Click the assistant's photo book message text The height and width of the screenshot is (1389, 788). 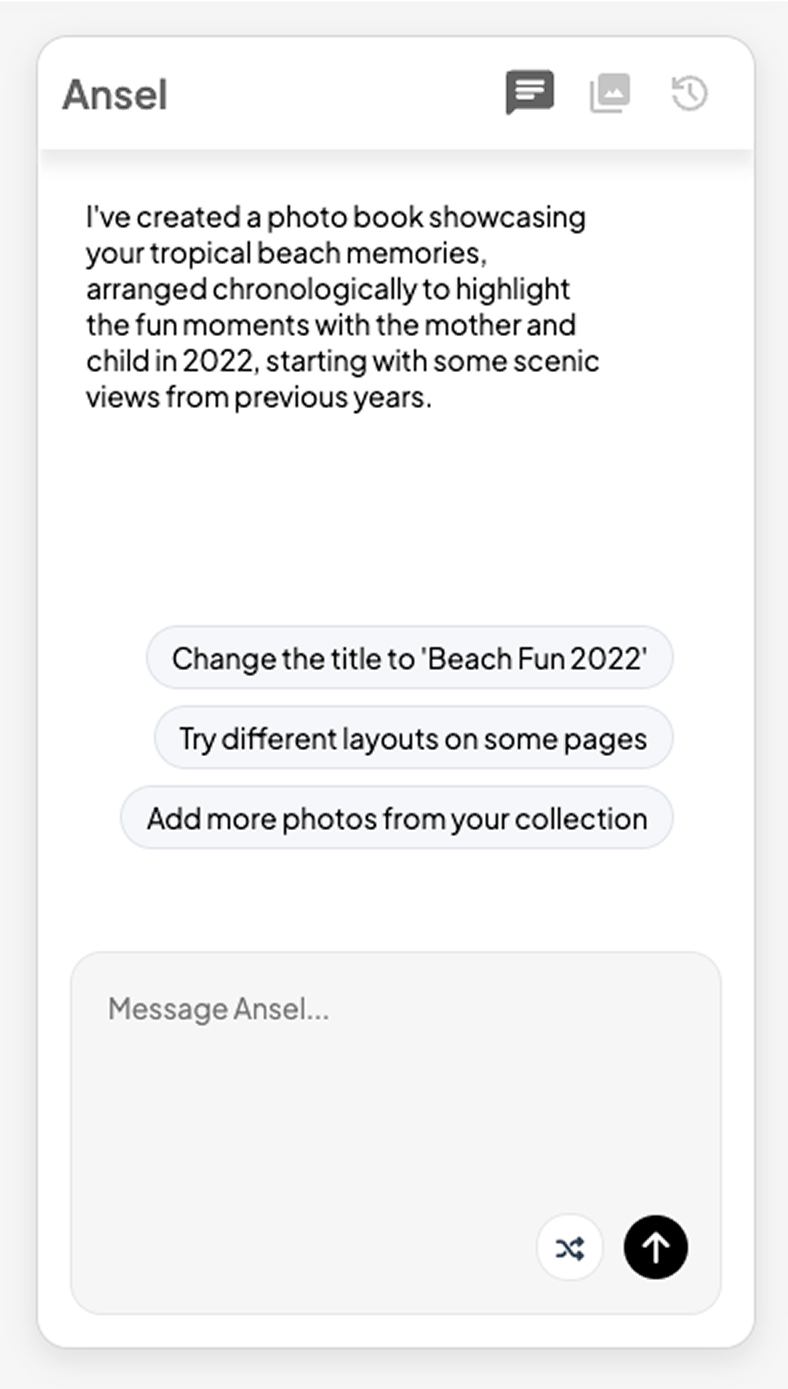(x=343, y=307)
